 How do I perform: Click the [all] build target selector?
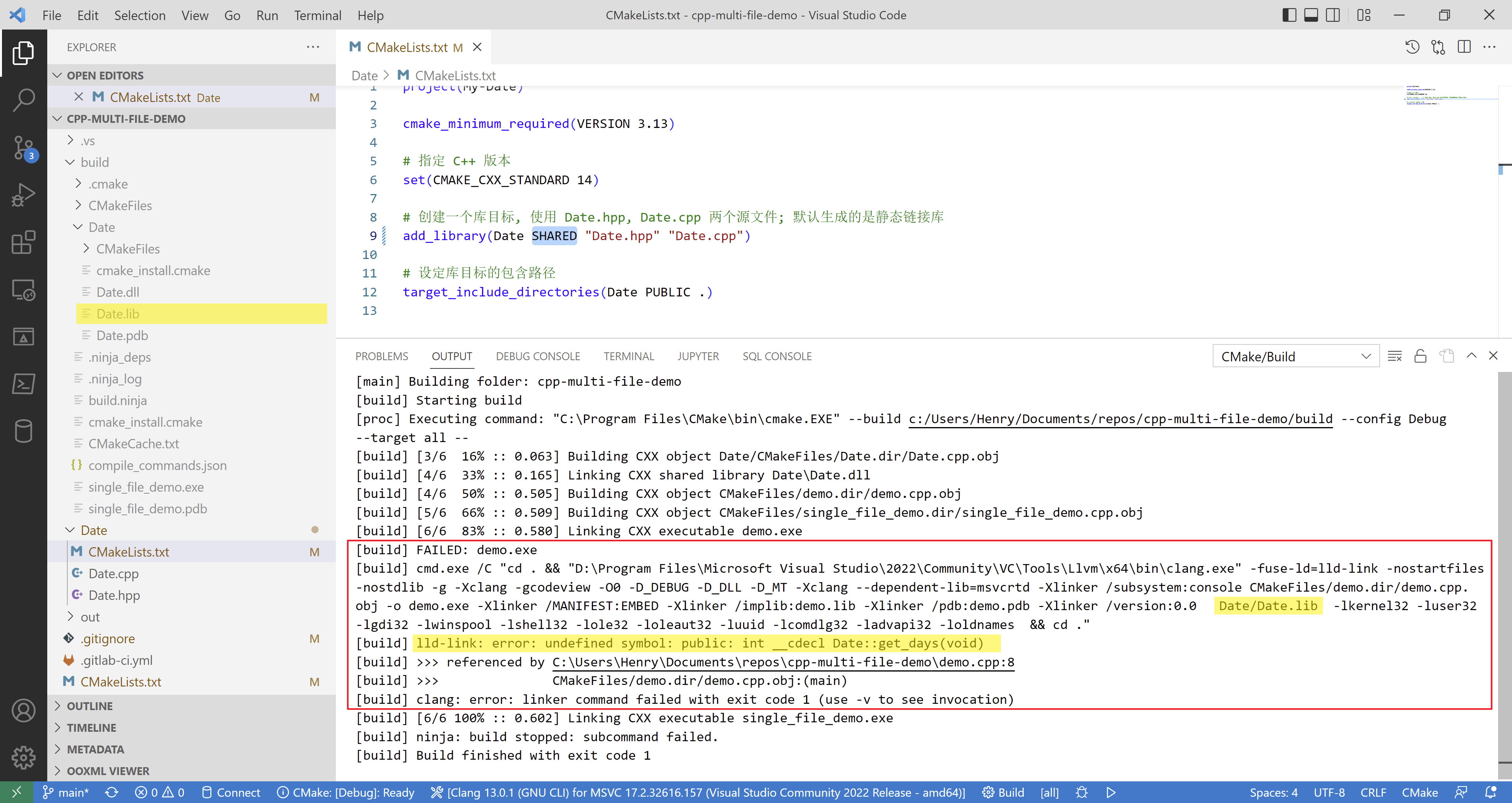1049,792
